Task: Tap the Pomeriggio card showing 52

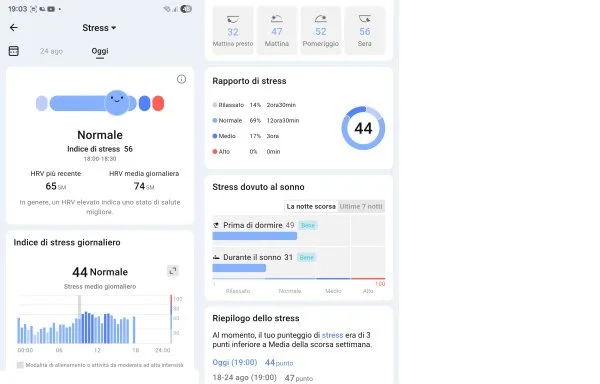Action: point(321,31)
